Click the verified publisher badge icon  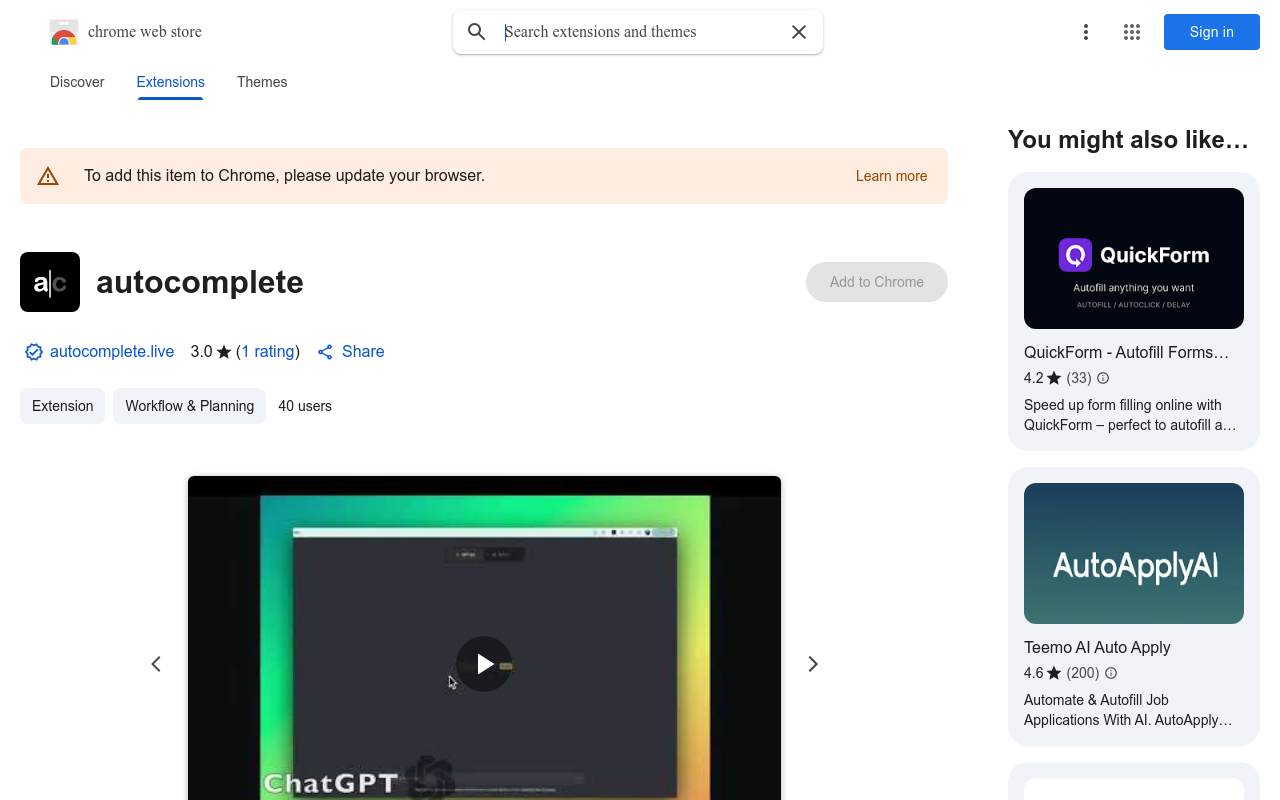34,352
